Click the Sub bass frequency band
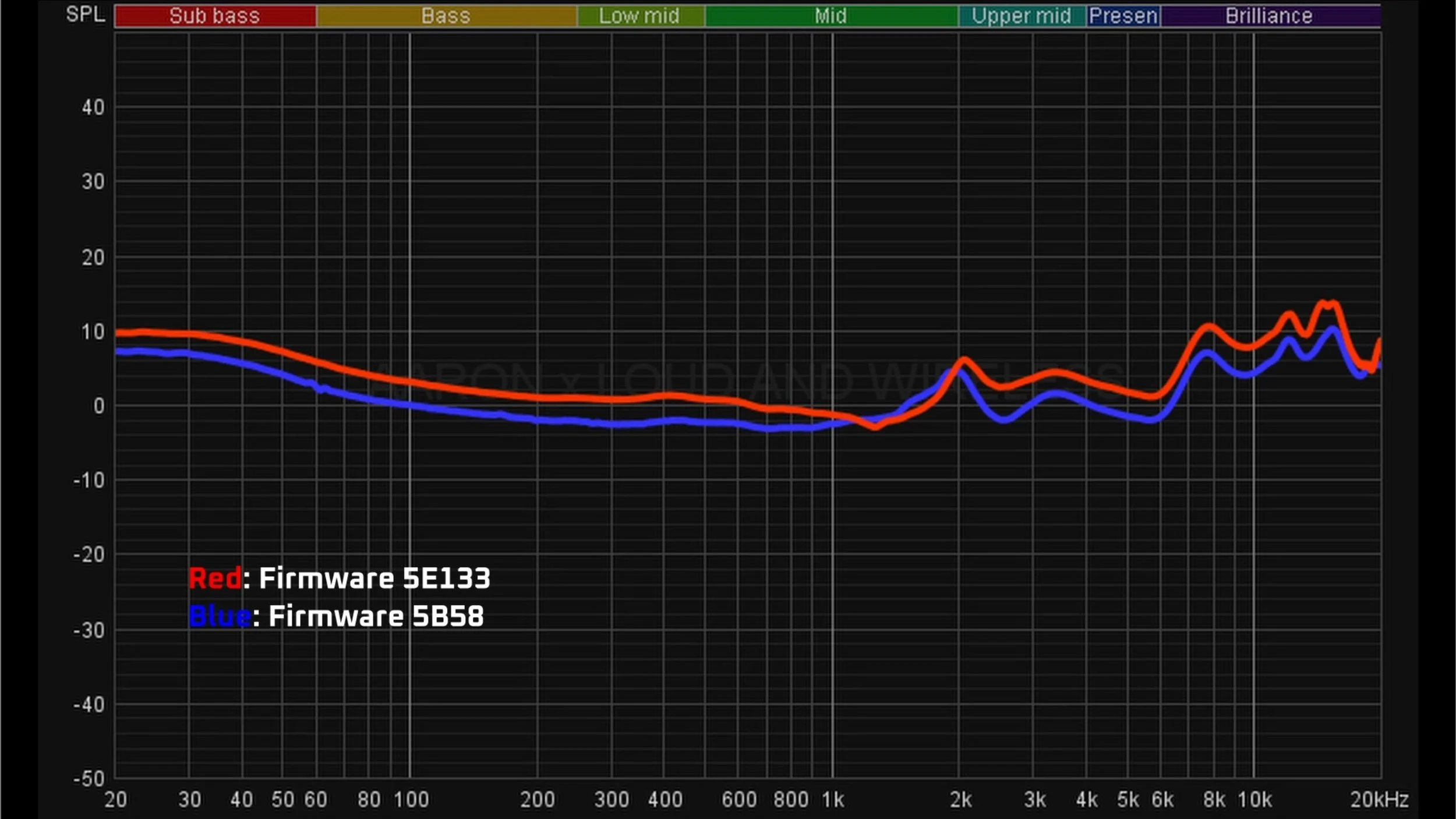The height and width of the screenshot is (819, 1456). click(x=214, y=16)
